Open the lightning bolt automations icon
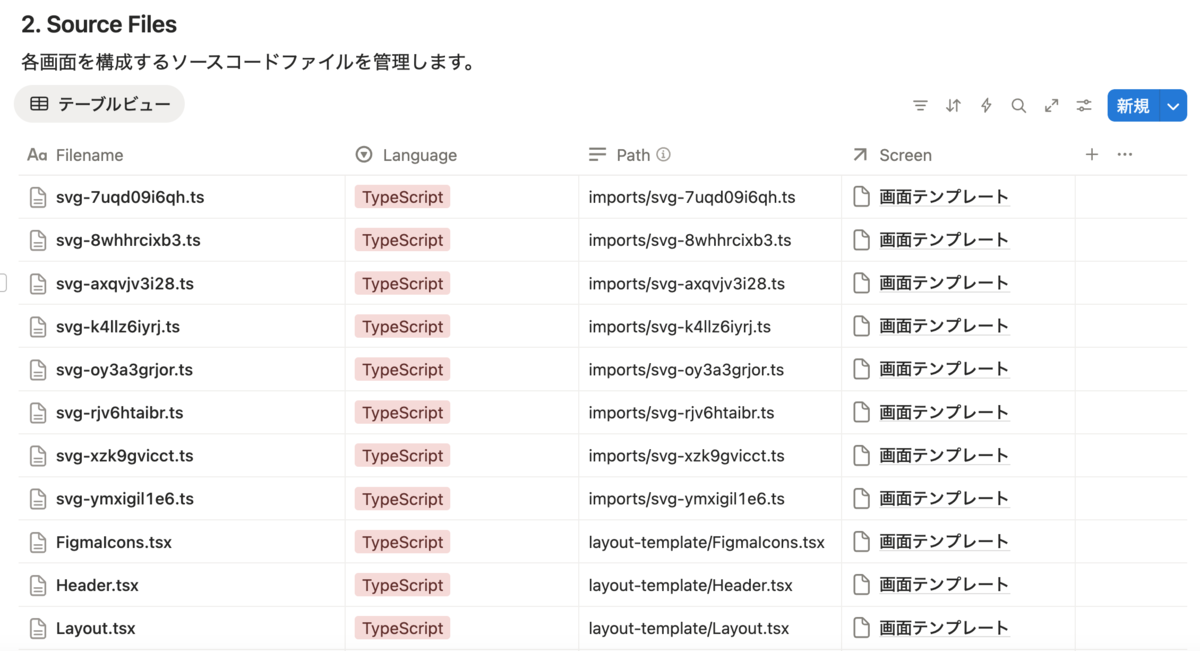The width and height of the screenshot is (1200, 651). [x=986, y=105]
